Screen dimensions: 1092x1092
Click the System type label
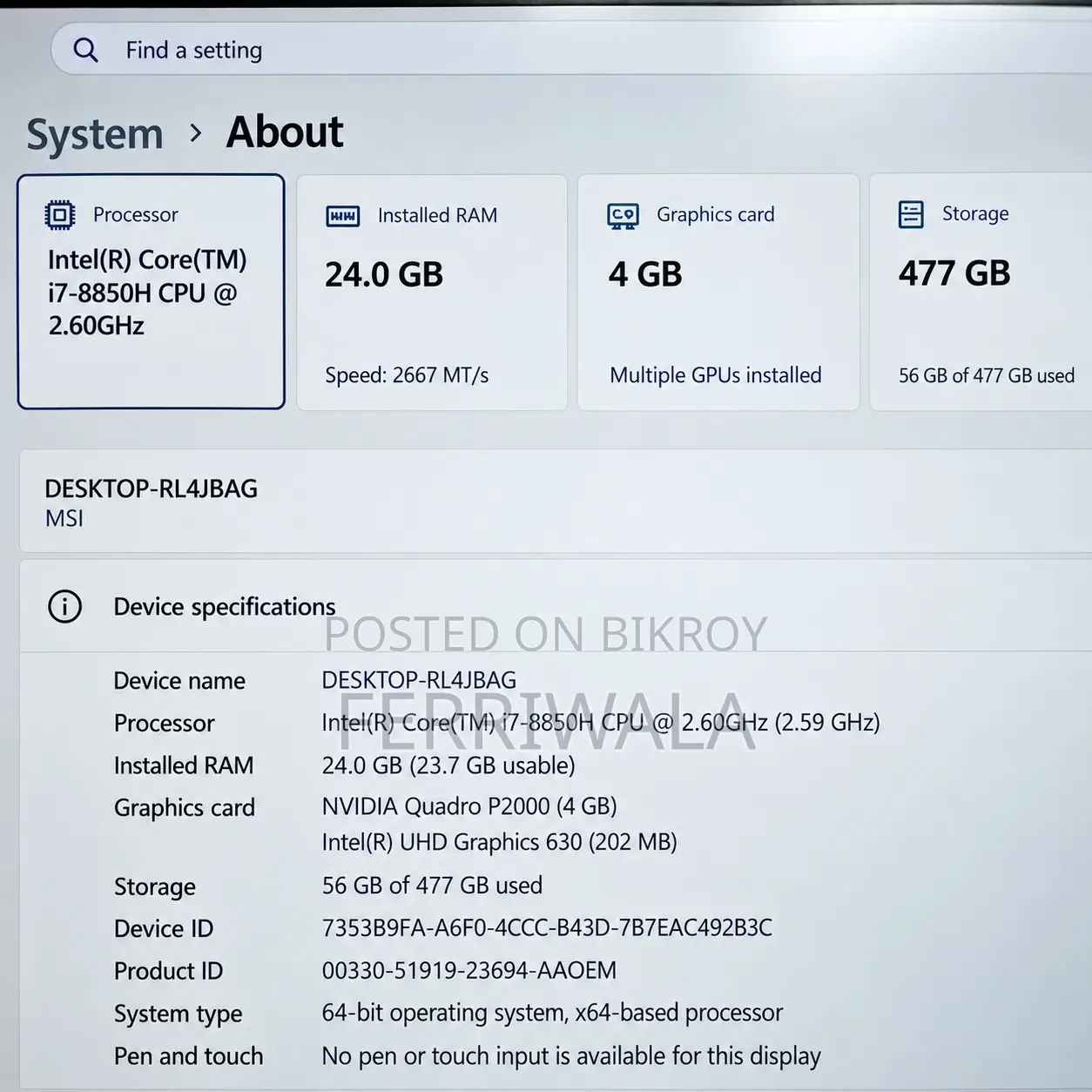coord(178,1014)
